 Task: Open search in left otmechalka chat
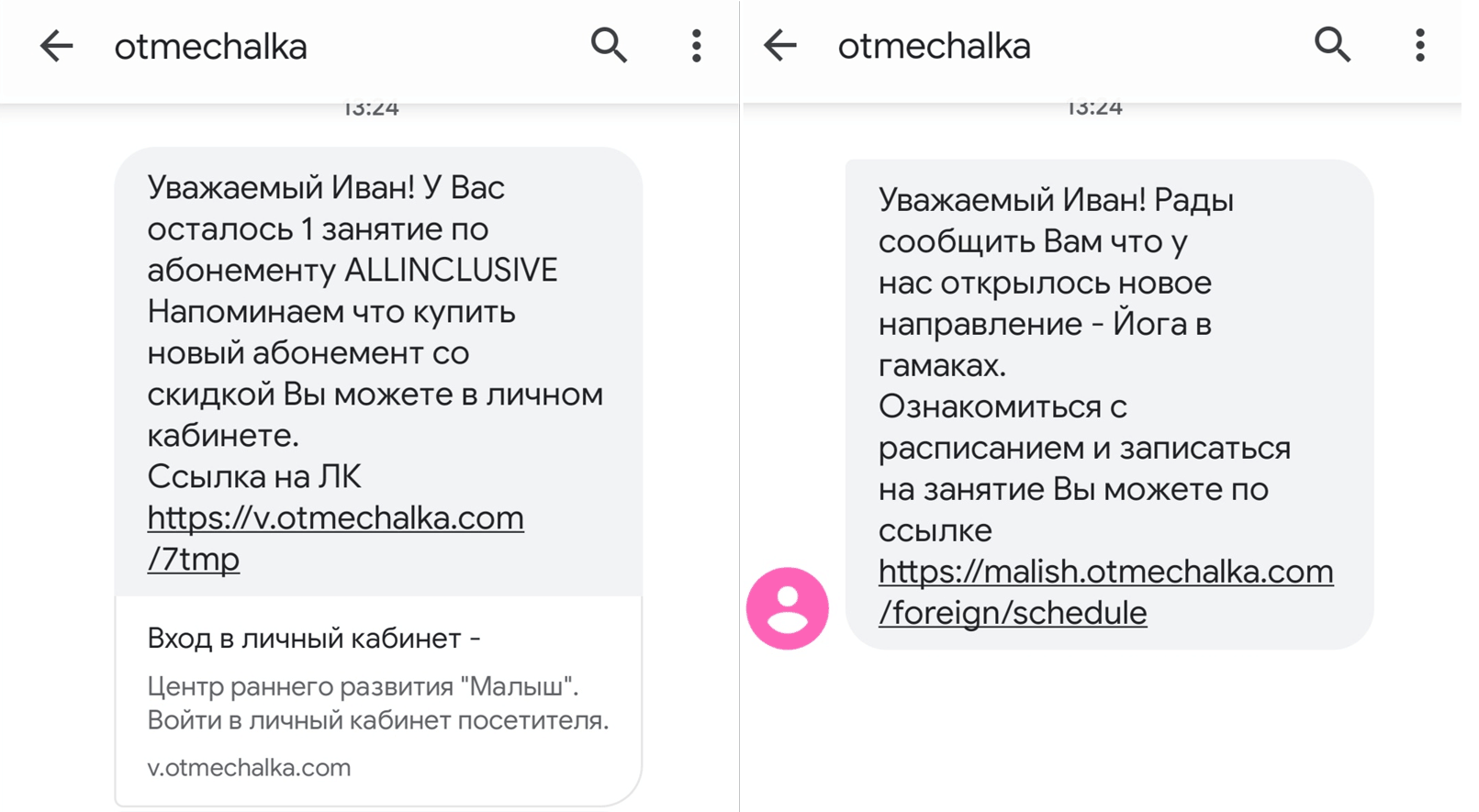609,45
